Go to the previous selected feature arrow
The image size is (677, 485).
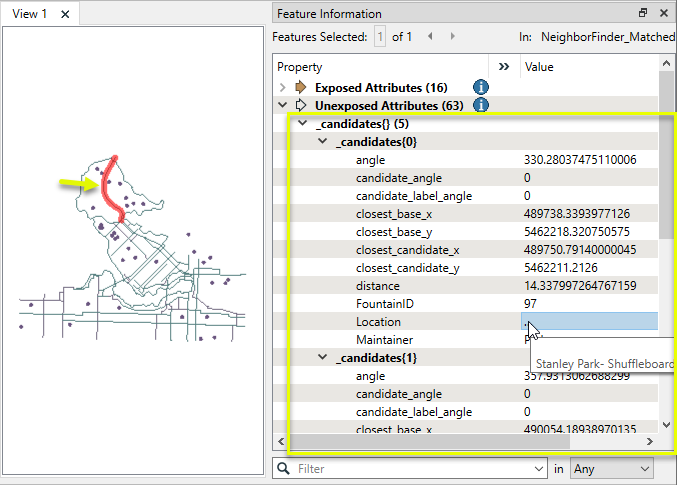430,36
